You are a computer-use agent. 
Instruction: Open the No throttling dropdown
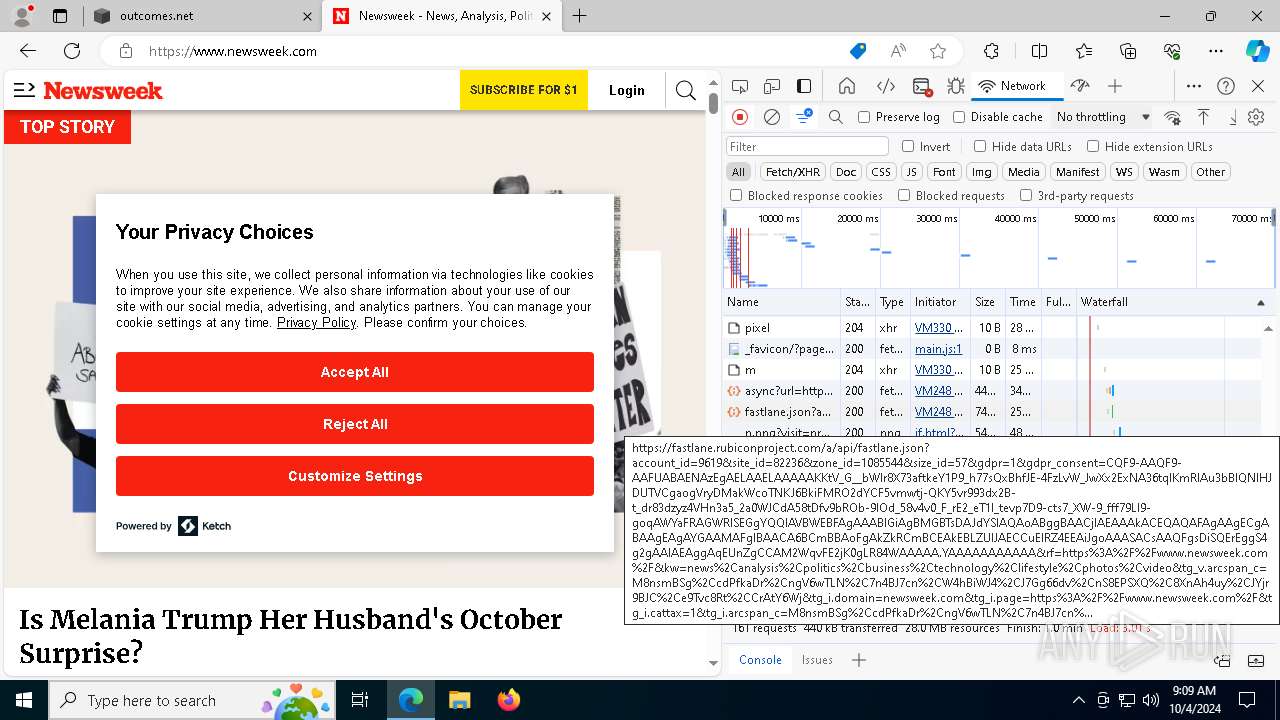tap(1103, 117)
